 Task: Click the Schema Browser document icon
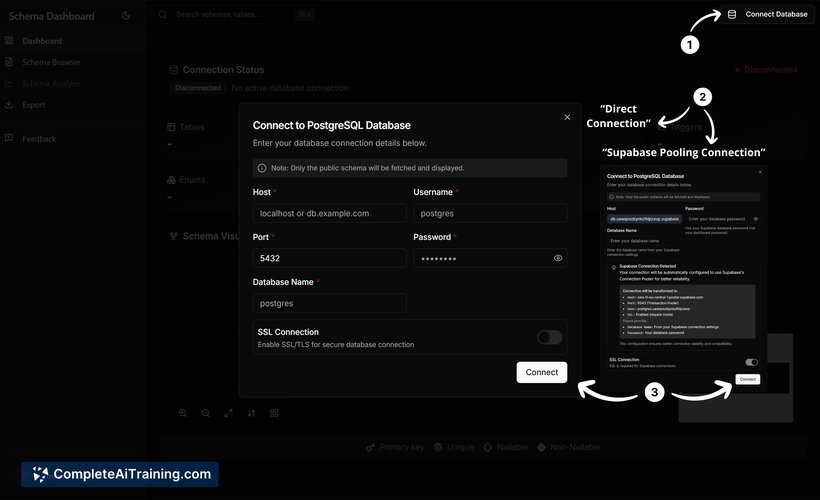coord(9,62)
